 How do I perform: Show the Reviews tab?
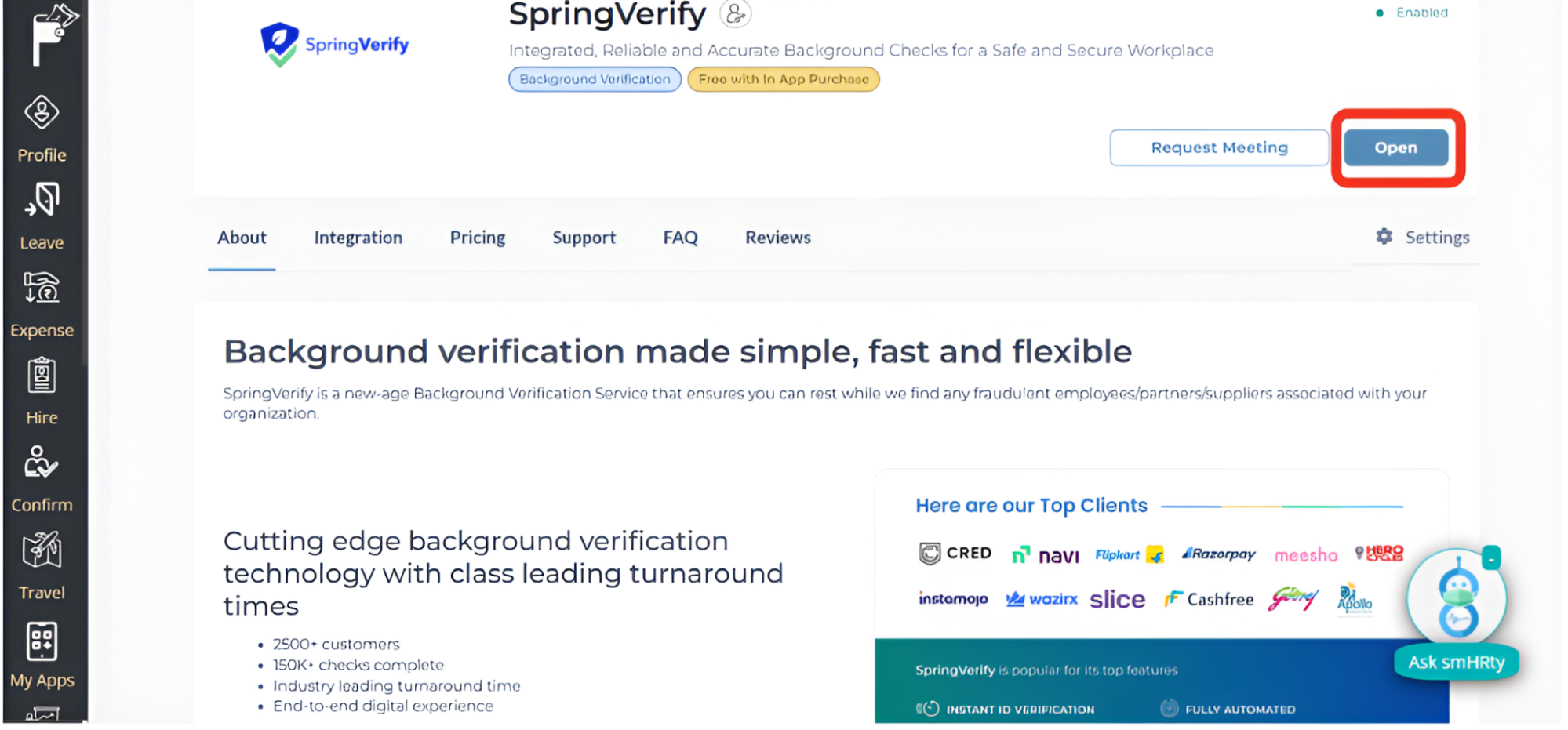(x=777, y=238)
